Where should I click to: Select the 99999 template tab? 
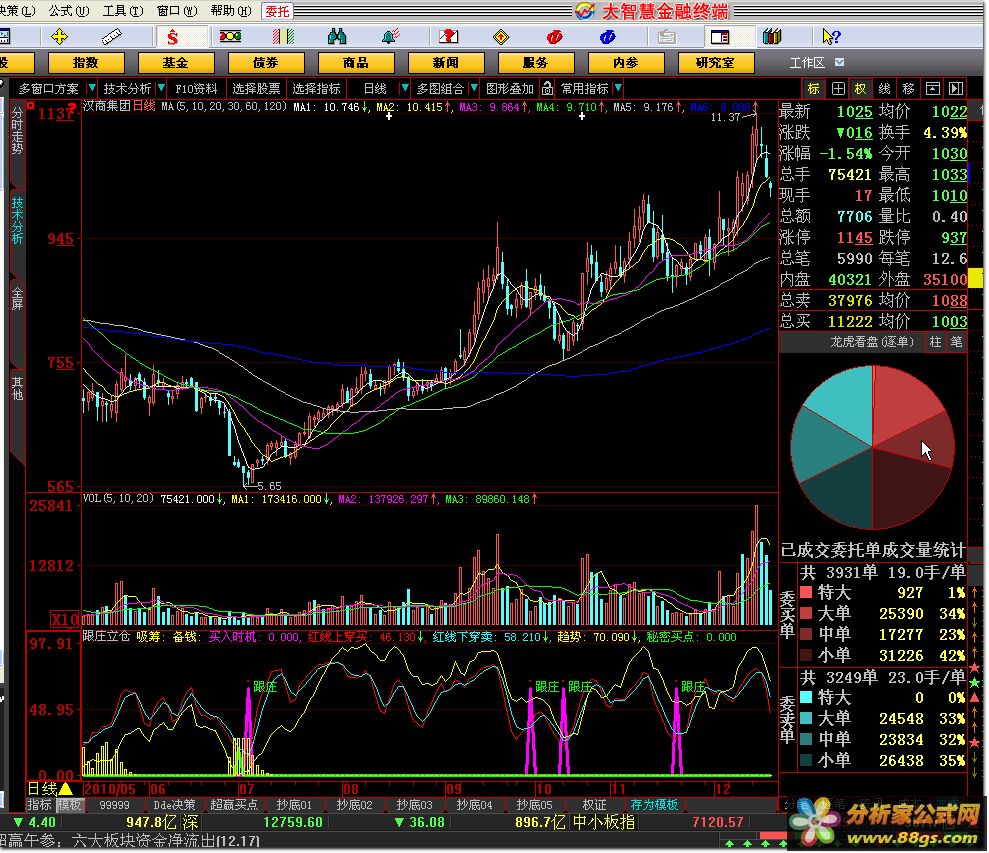pyautogui.click(x=114, y=805)
